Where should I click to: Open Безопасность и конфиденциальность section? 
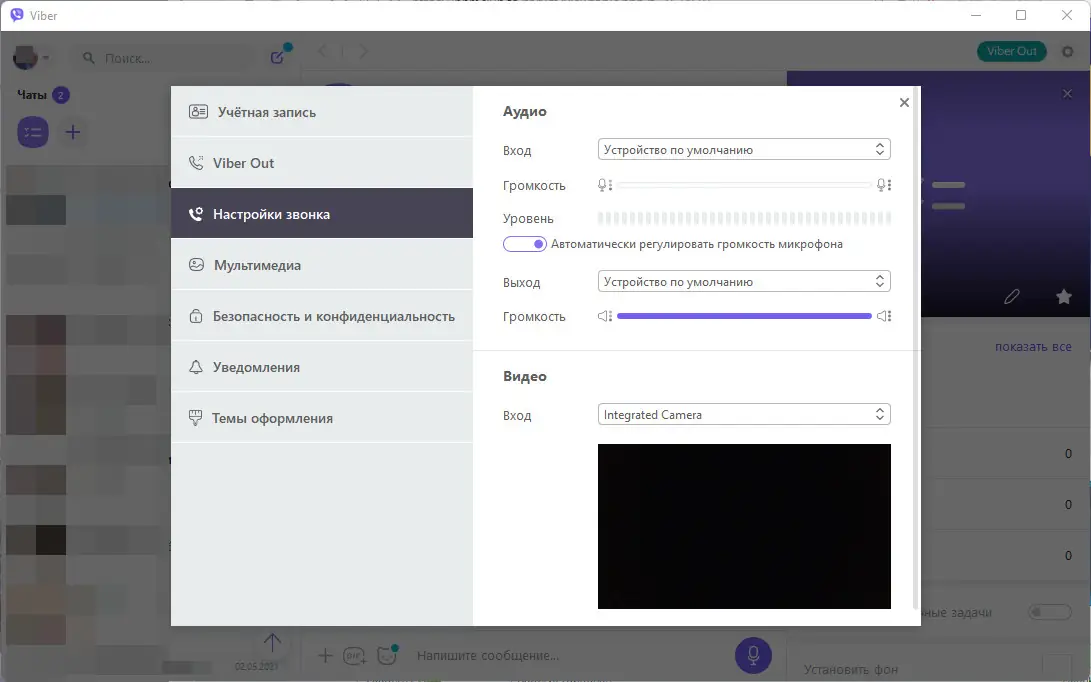[321, 316]
